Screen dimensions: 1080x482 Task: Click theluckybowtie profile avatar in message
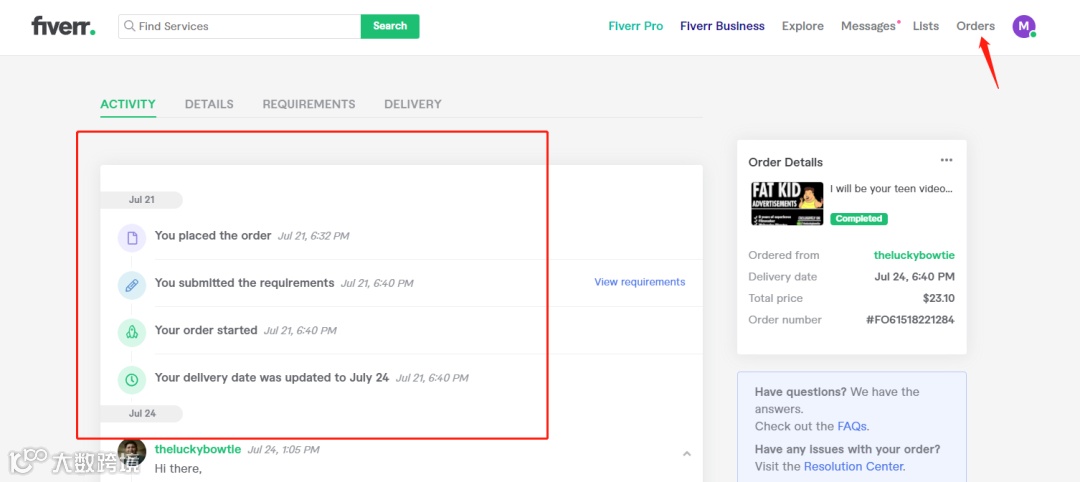click(132, 452)
